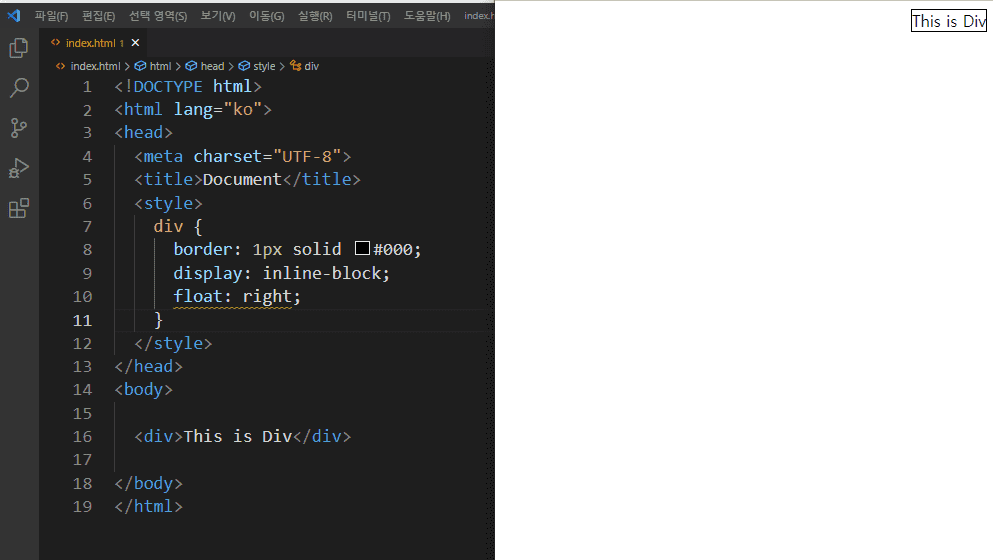Open the Search view in activity bar
This screenshot has height=560, width=993.
click(x=19, y=88)
